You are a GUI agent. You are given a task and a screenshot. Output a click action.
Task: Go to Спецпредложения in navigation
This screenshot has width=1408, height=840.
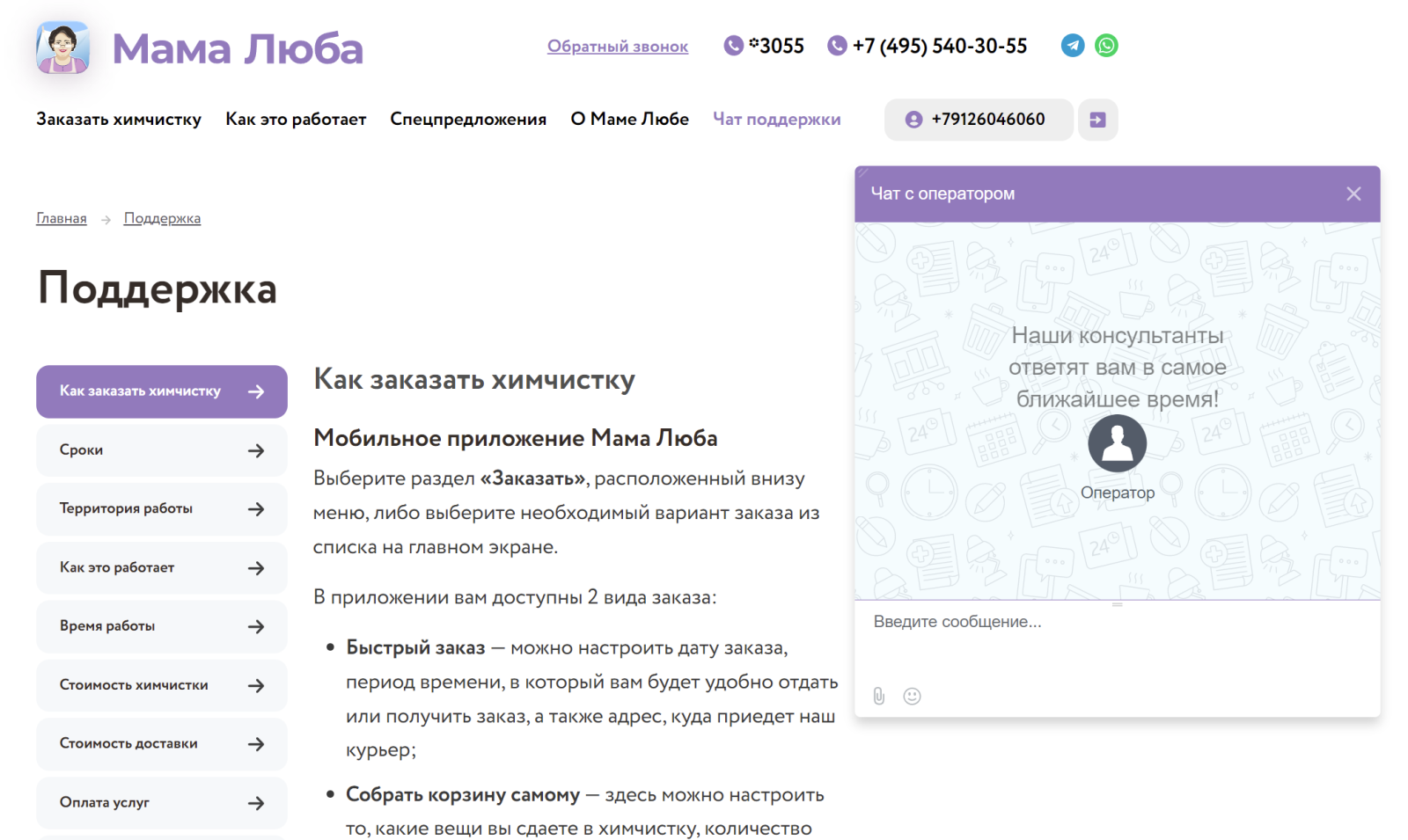click(x=468, y=119)
